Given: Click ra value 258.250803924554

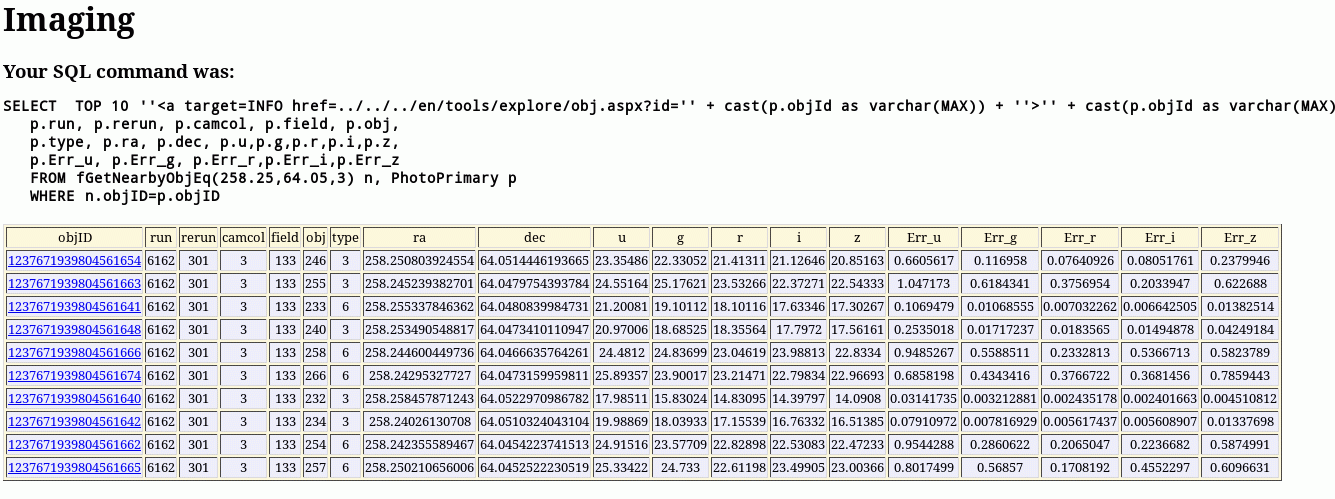Looking at the screenshot, I should pos(419,260).
